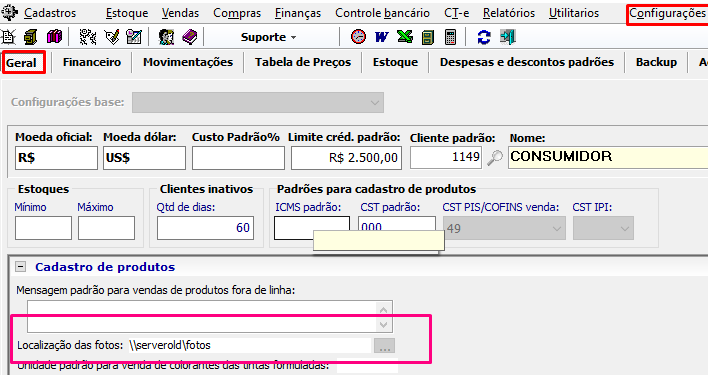Click the blue refresh arrows icon

click(484, 37)
